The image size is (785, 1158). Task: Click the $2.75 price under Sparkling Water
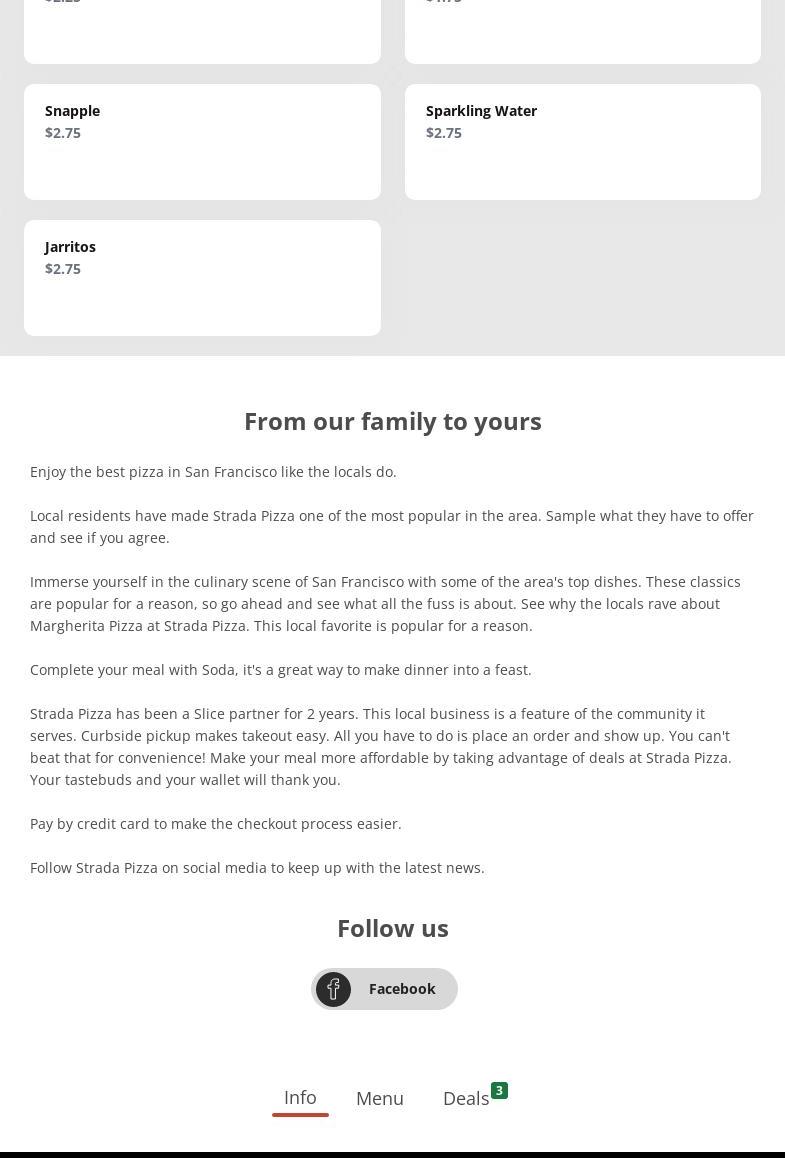(x=444, y=133)
